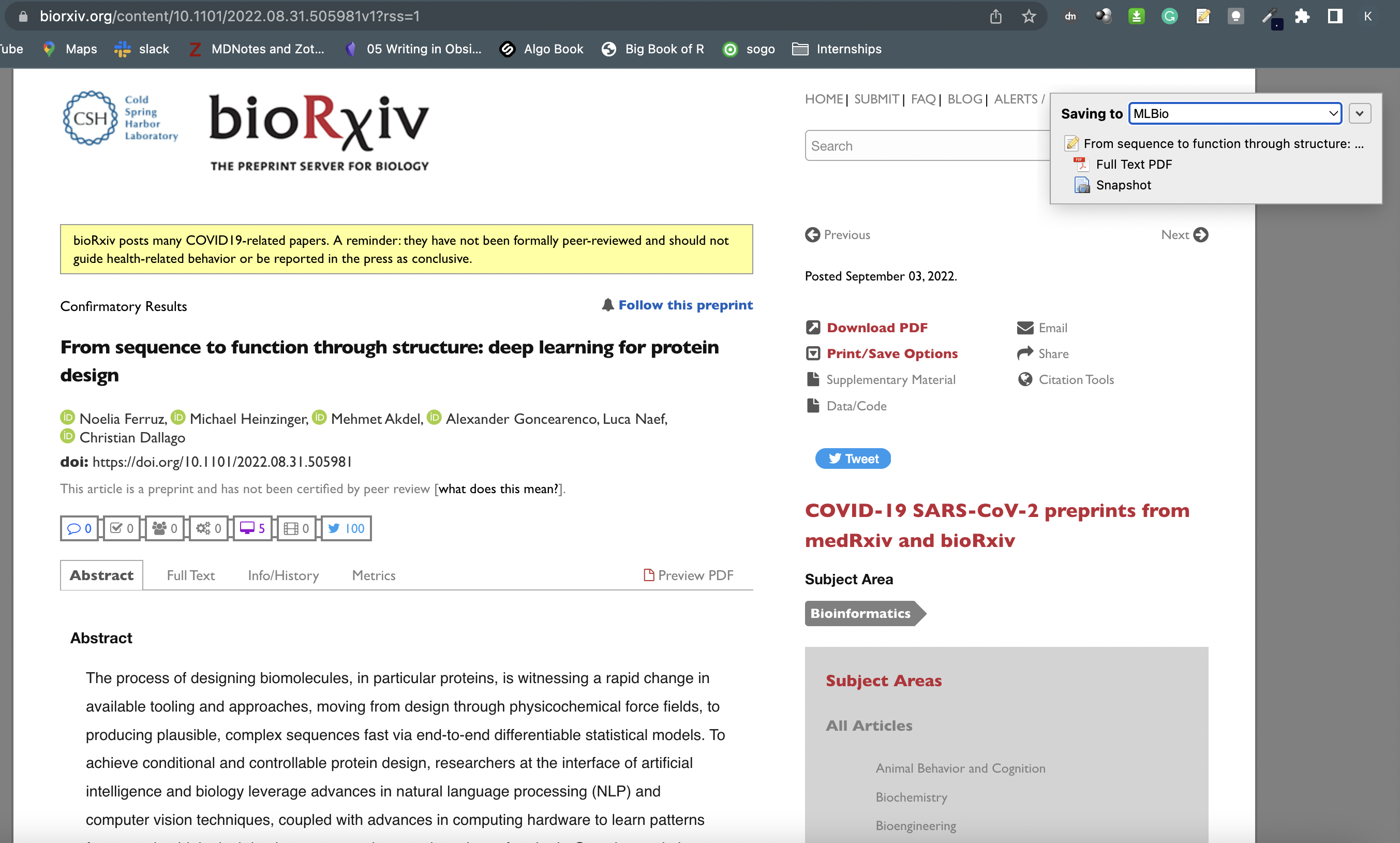Click the bioRxiv site logo
Viewport: 1400px width, 843px height.
(319, 132)
